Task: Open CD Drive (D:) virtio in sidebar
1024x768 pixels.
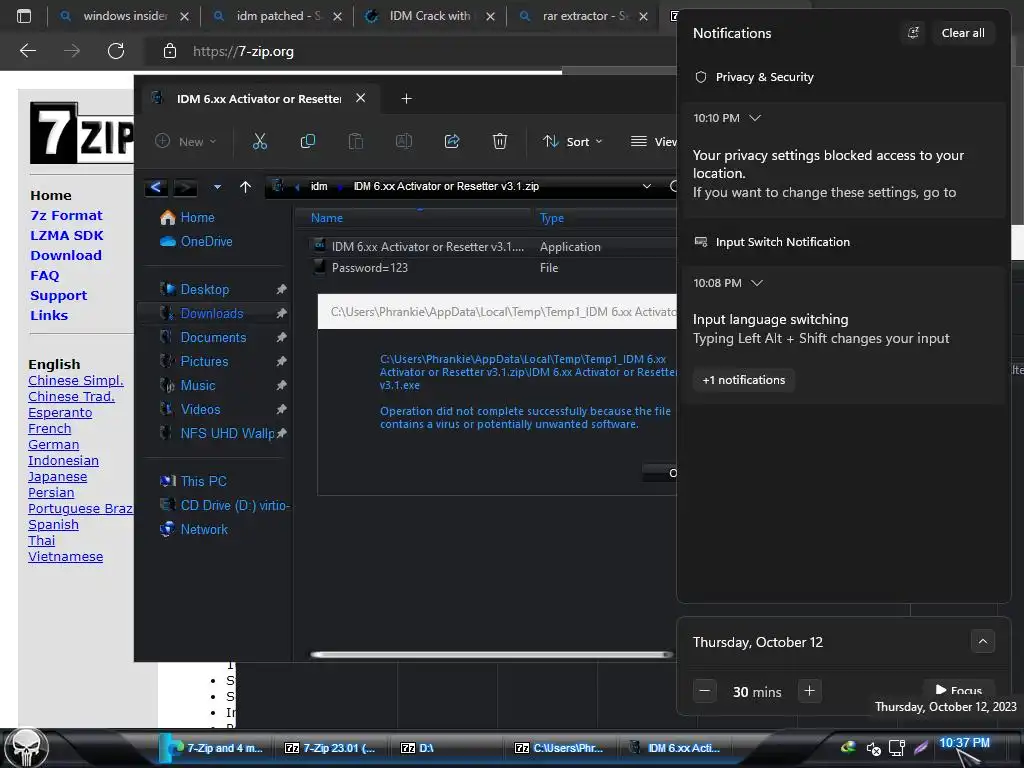Action: click(234, 505)
